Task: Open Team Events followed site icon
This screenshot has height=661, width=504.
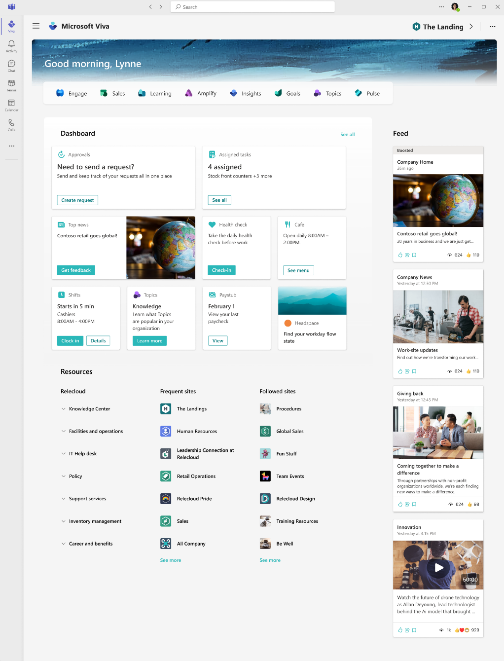Action: pyautogui.click(x=265, y=476)
